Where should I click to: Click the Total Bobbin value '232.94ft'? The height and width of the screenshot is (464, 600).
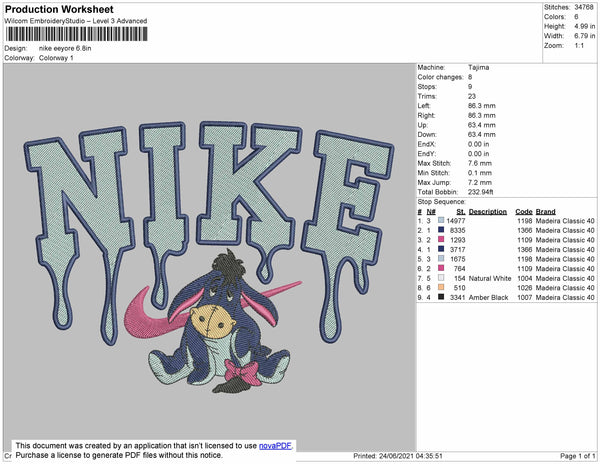point(481,192)
